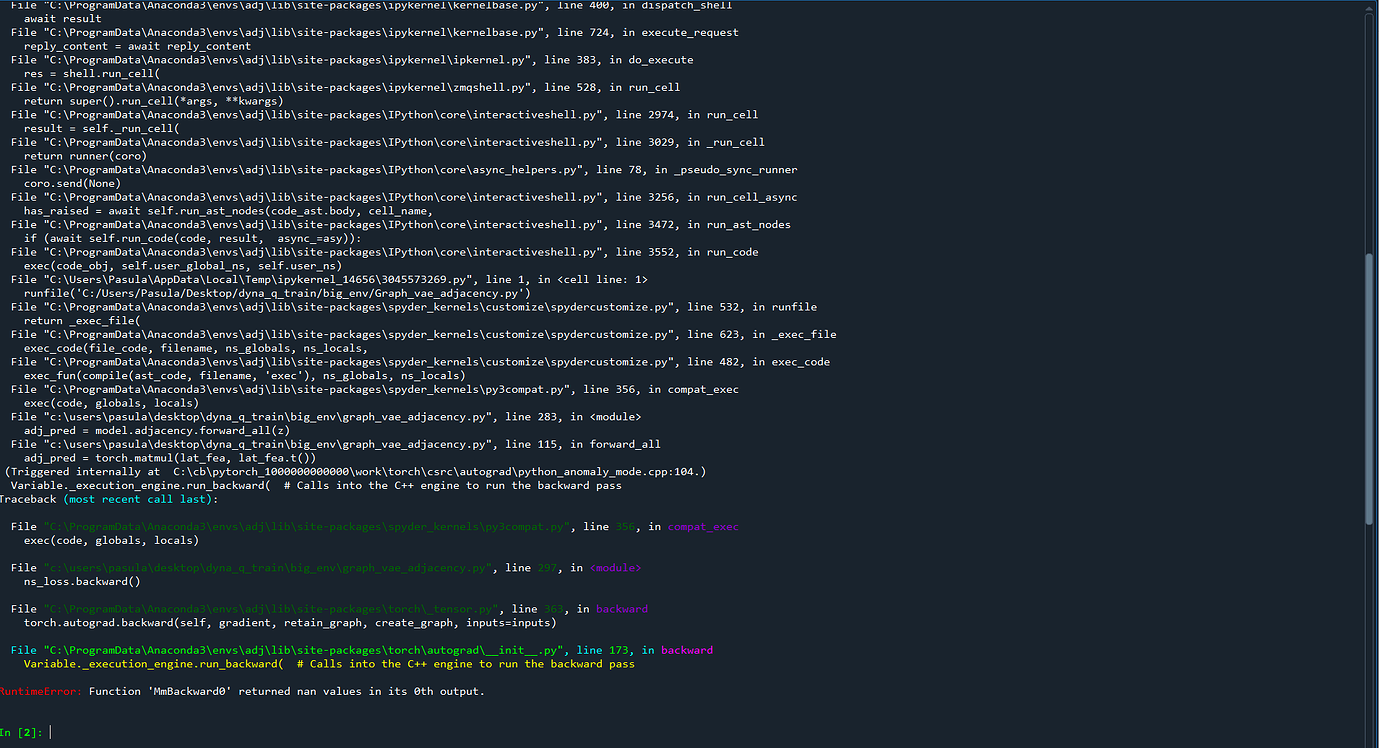
Task: Click the 'return runner(coro)' line
Action: click(x=85, y=156)
